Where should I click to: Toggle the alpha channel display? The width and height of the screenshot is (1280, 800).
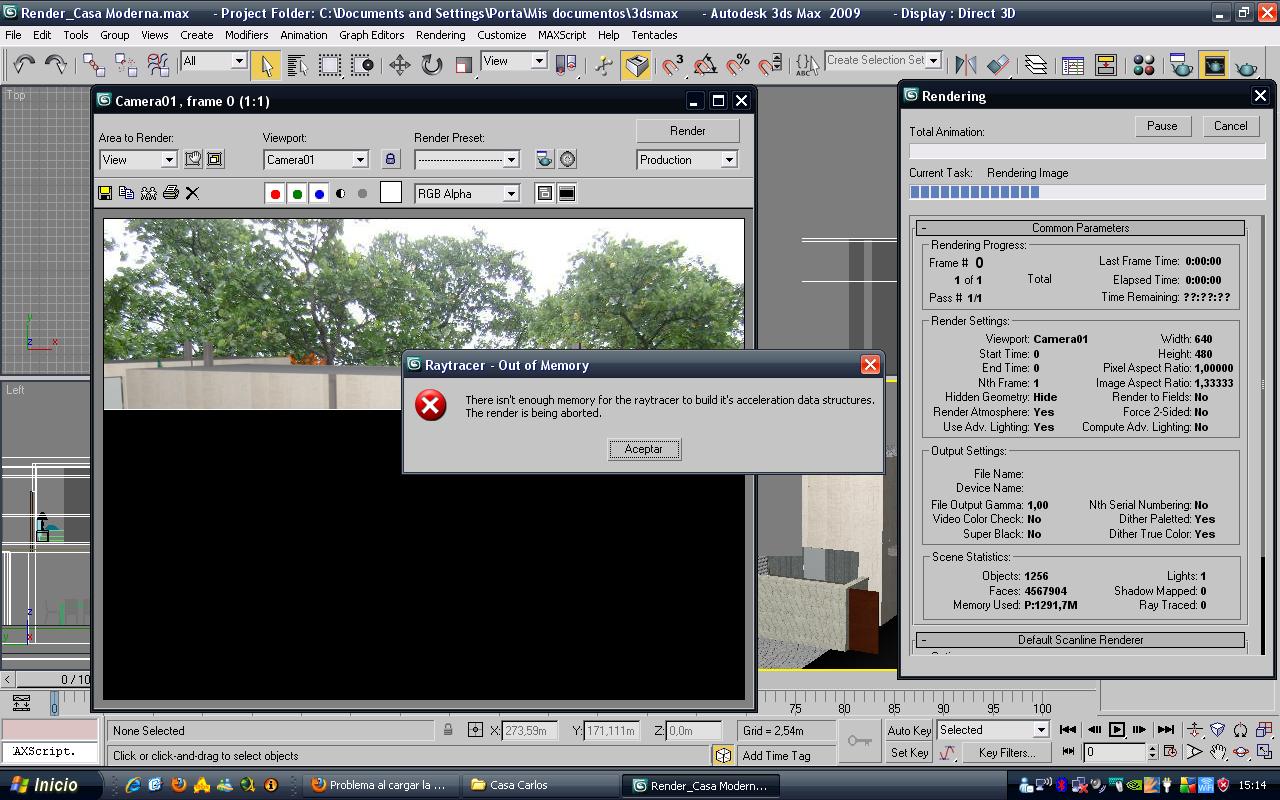point(341,194)
